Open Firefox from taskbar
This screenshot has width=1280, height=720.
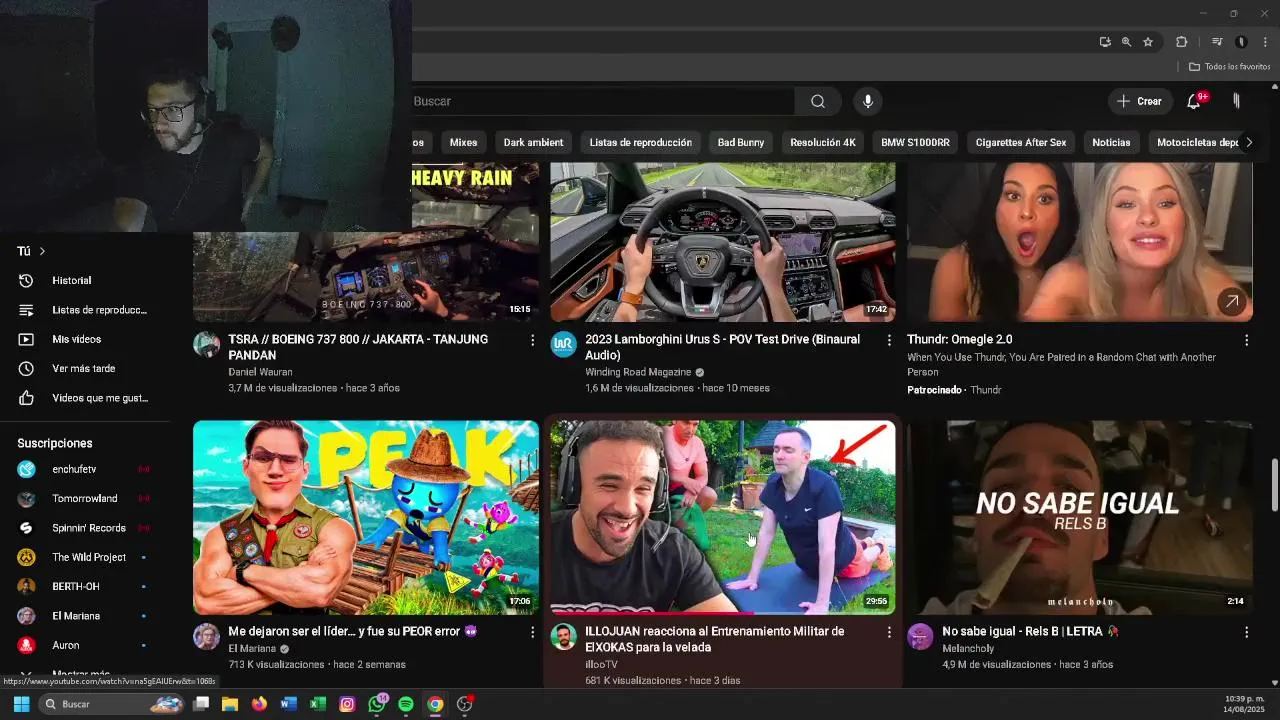(260, 704)
